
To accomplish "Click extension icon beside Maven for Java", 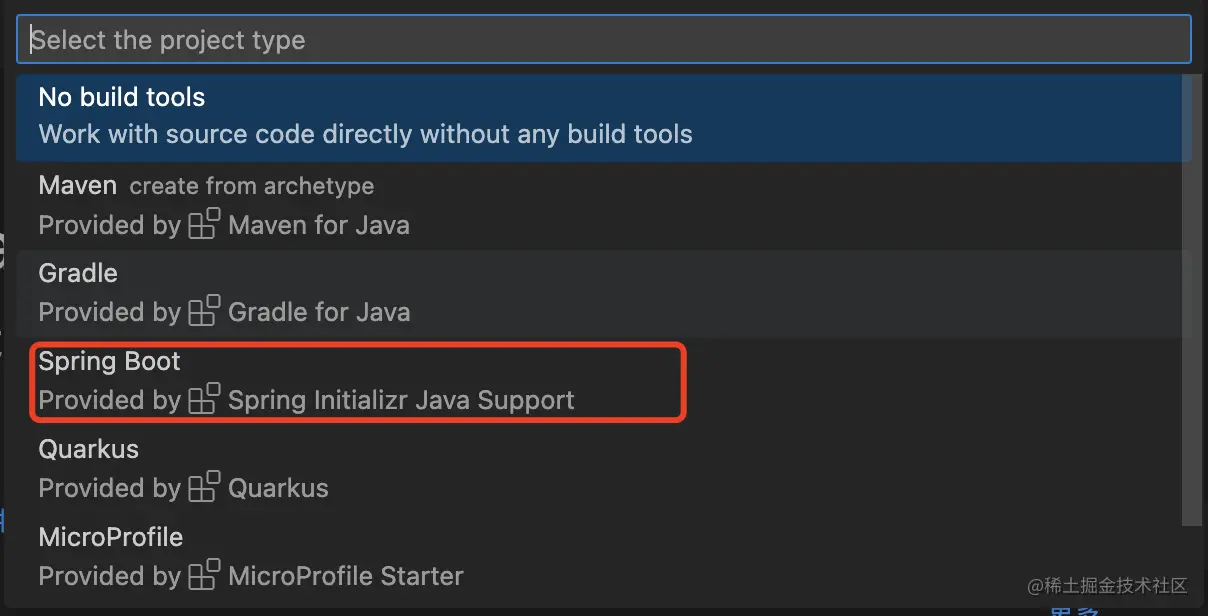I will pyautogui.click(x=204, y=224).
